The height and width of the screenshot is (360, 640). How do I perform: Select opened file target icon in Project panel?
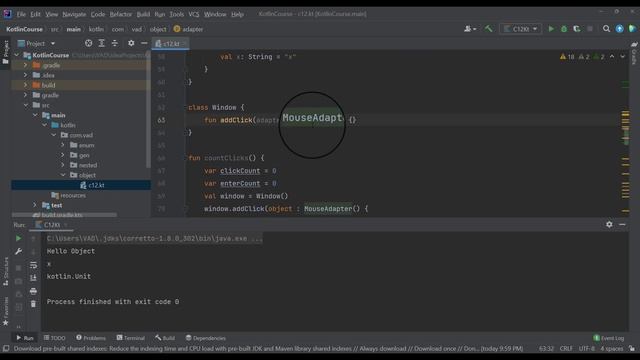pos(89,43)
